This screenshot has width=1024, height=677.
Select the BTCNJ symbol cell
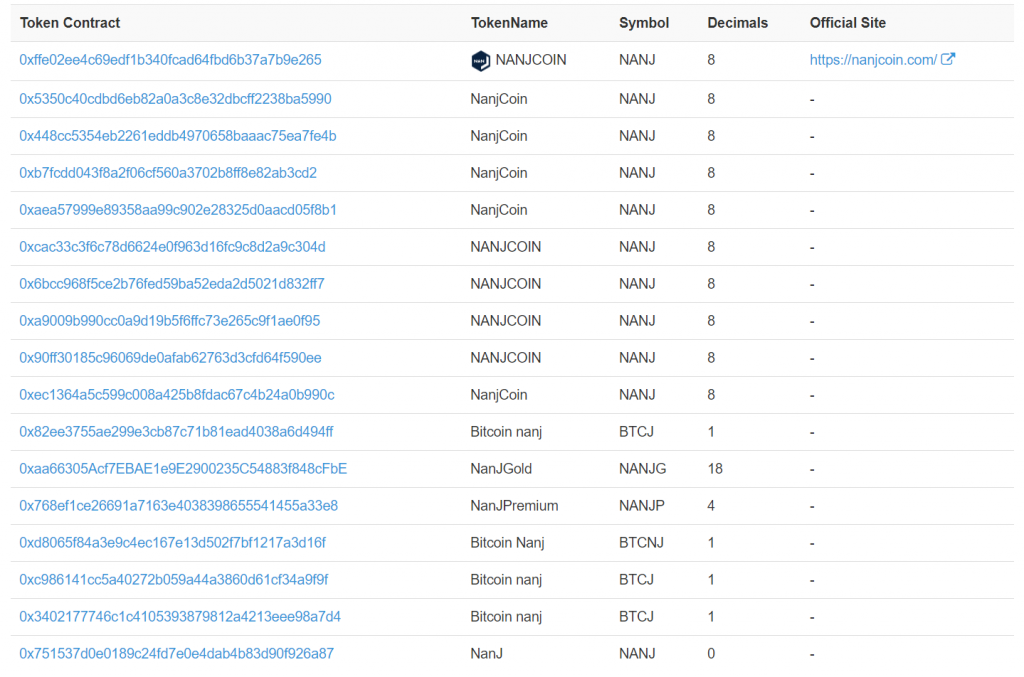pos(641,543)
